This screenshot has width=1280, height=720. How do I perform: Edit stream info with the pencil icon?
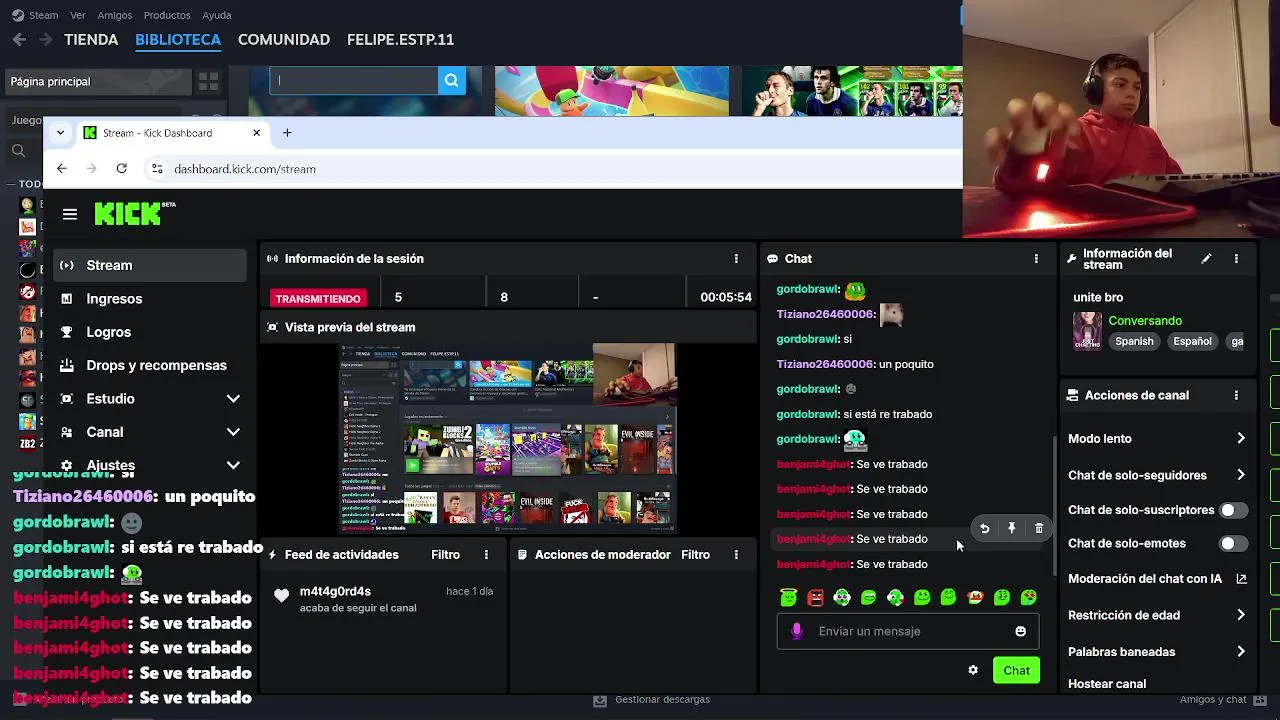[x=1206, y=258]
